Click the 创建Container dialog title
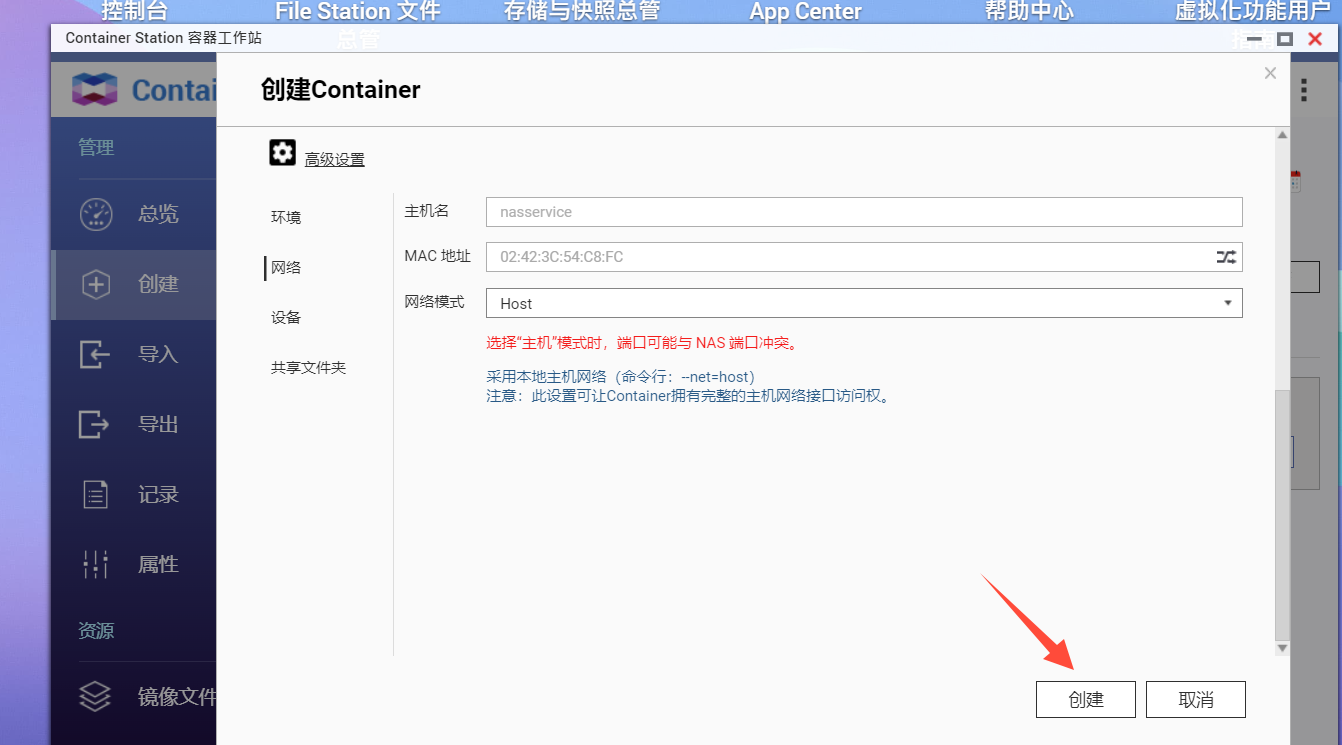 pyautogui.click(x=340, y=90)
